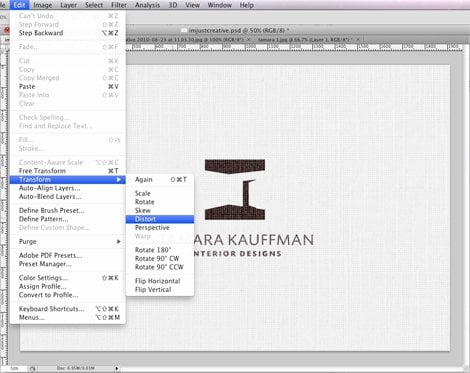Expand the Purge submenu arrow
Image resolution: width=470 pixels, height=373 pixels.
pos(119,241)
